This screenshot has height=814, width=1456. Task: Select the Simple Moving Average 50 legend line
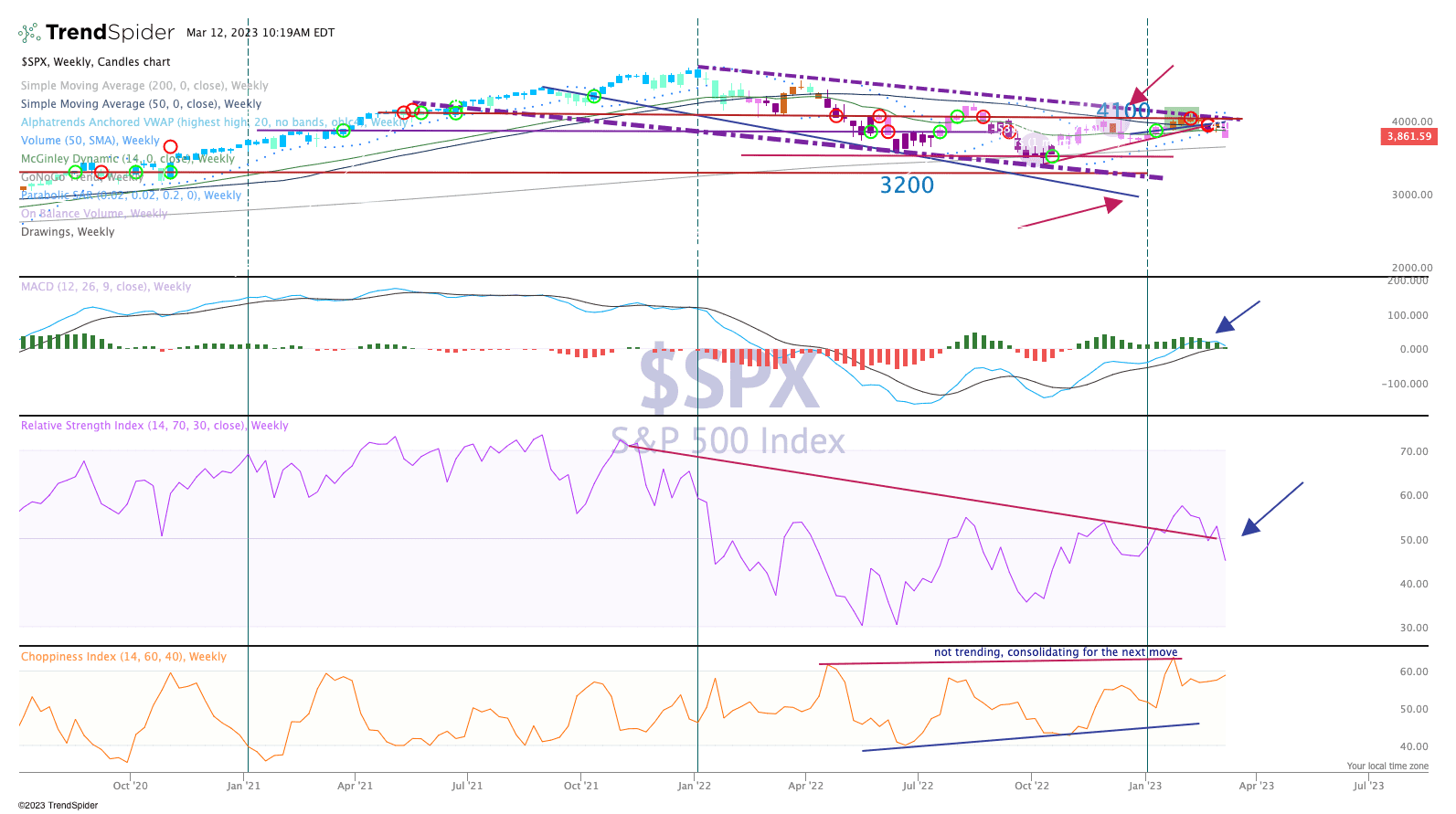[141, 104]
